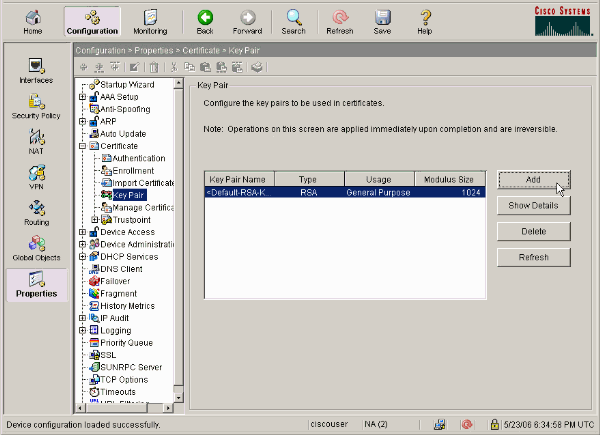
Task: Select Properties sidebar section
Action: pos(37,285)
